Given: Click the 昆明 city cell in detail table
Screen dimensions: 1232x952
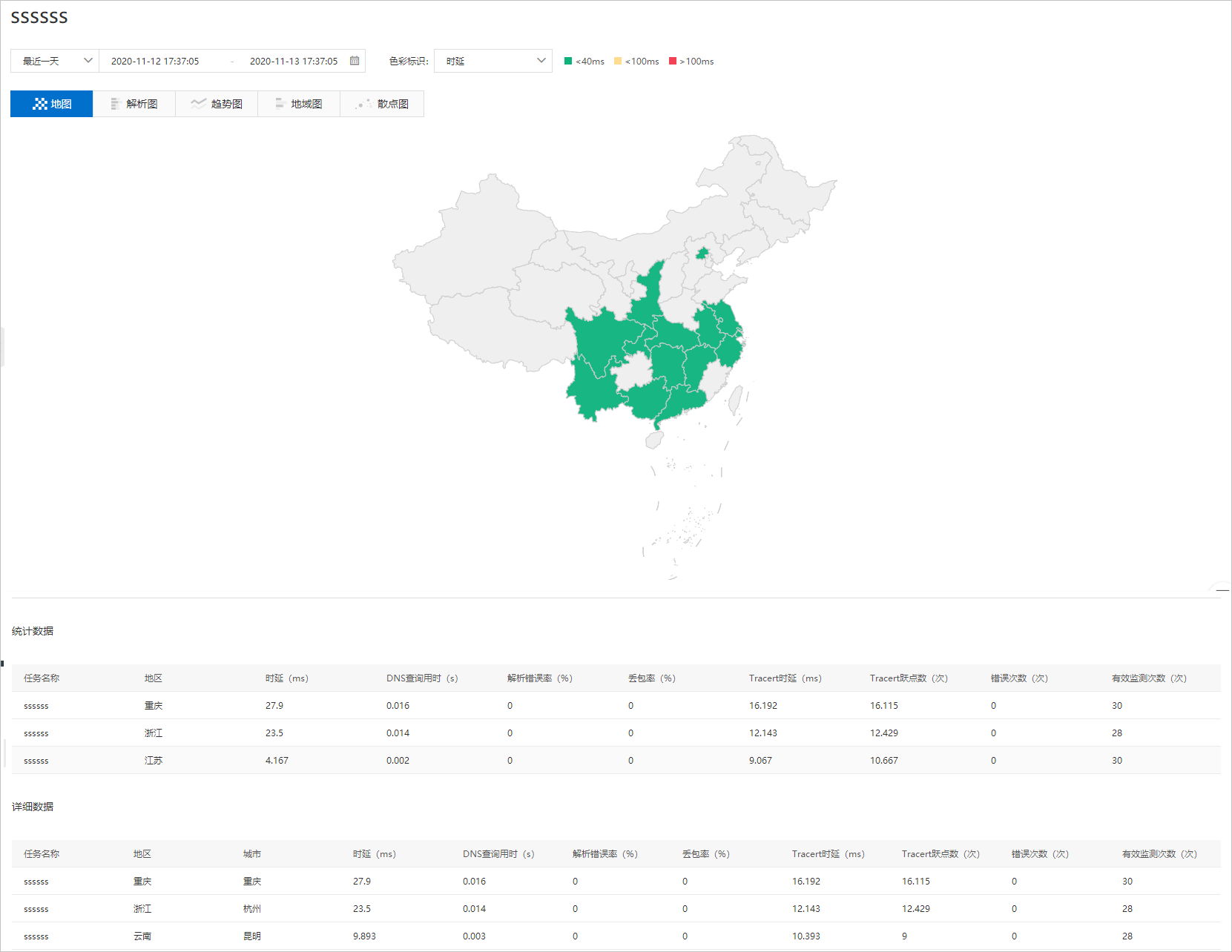Looking at the screenshot, I should [252, 936].
